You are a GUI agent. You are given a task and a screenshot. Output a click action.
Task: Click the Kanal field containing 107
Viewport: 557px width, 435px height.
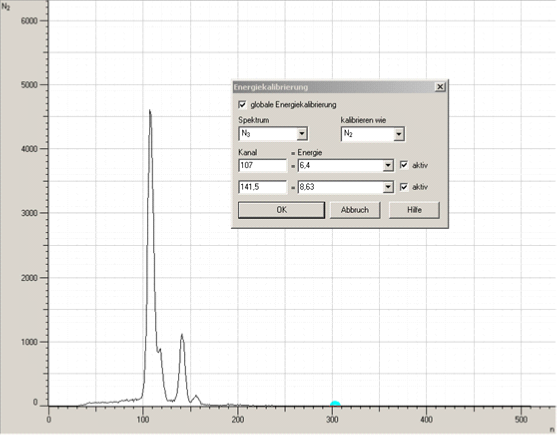262,165
